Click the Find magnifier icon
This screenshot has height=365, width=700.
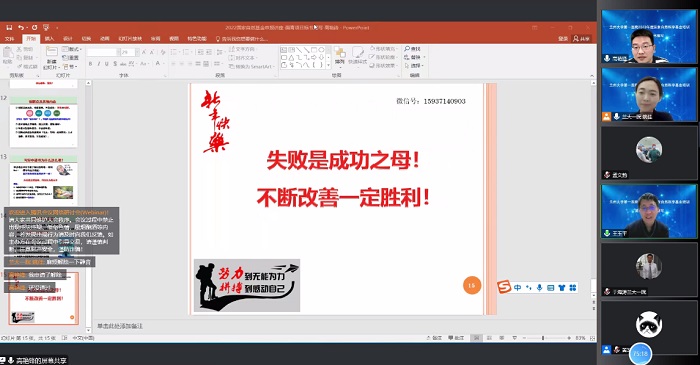[x=407, y=49]
